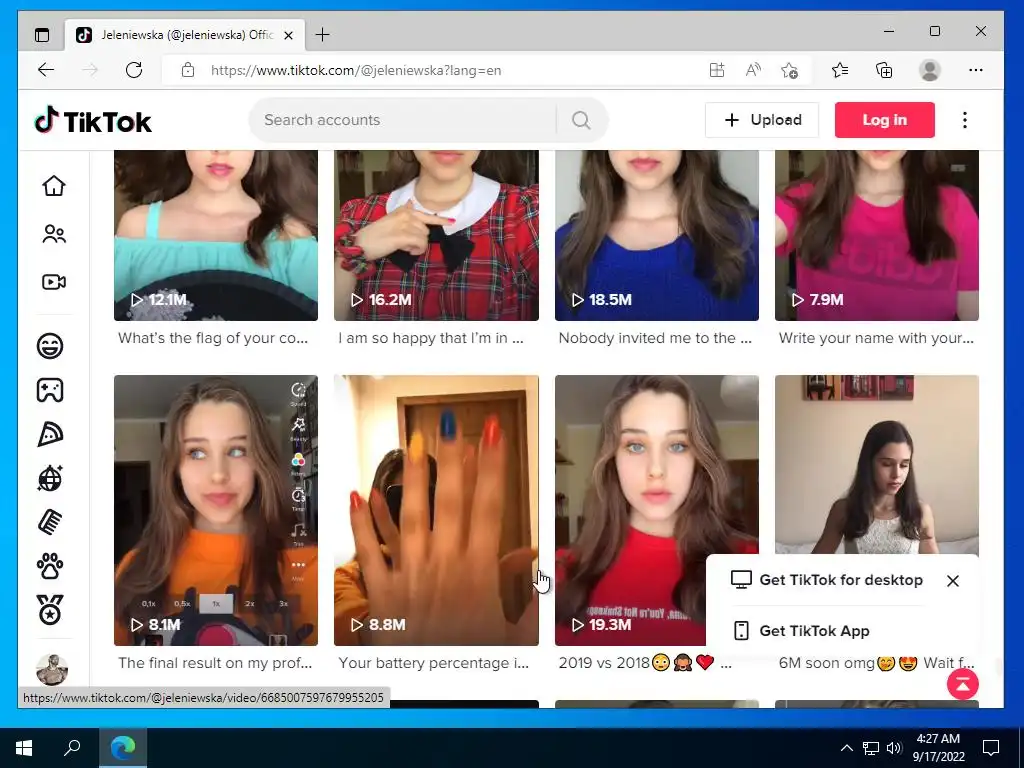Open the Windows Start menu
1024x768 pixels.
coord(24,748)
